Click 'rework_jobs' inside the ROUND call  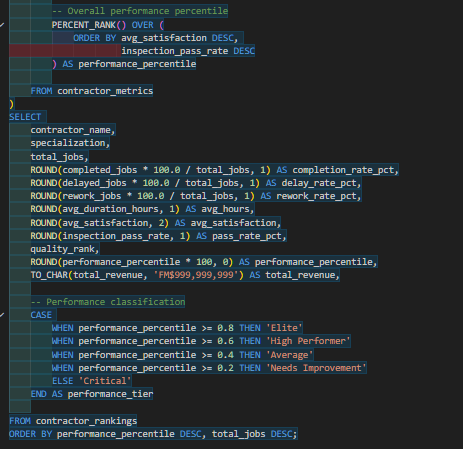[92, 196]
